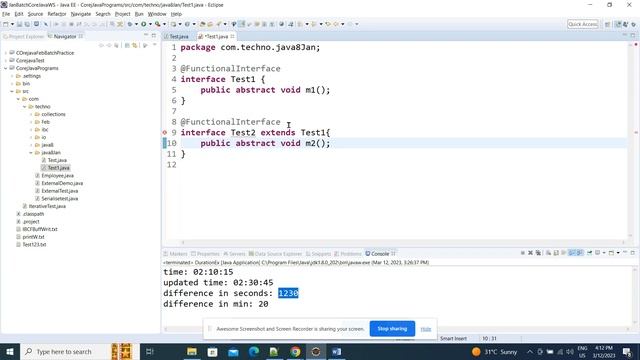Toggle Scroll Lock in the Console toolbar
Image resolution: width=640 pixels, height=360 pixels.
click(x=556, y=253)
